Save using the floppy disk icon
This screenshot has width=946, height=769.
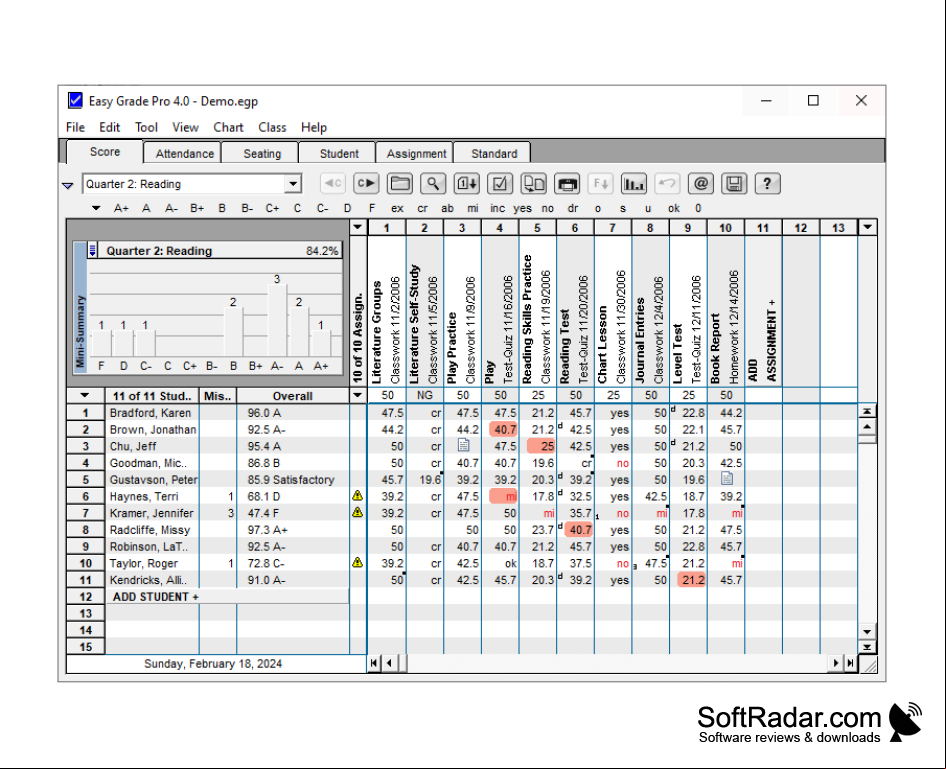(x=734, y=183)
